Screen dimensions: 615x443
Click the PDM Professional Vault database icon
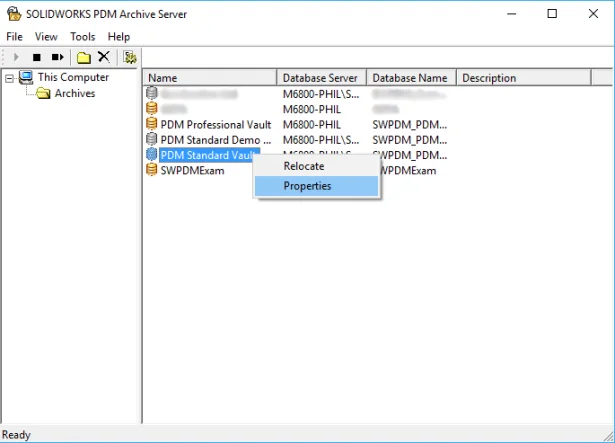click(x=152, y=124)
